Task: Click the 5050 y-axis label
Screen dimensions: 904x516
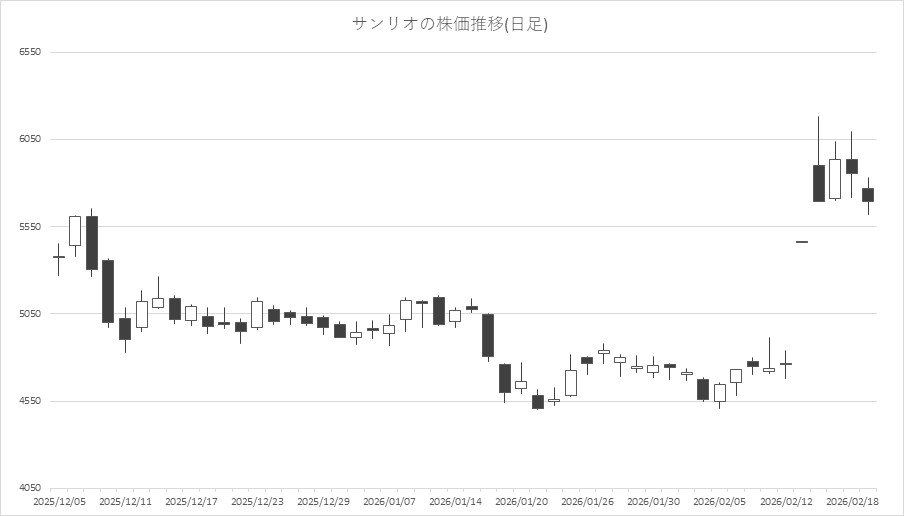Action: coord(29,314)
